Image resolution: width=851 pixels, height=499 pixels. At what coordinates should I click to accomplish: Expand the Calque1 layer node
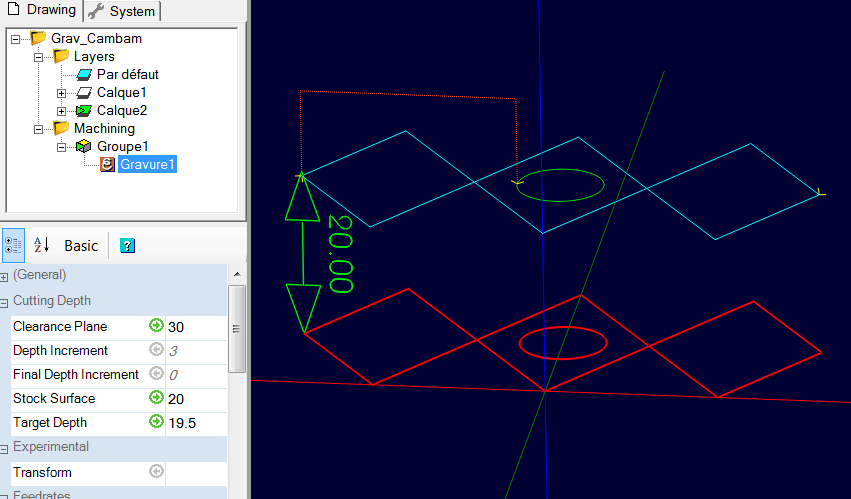pyautogui.click(x=61, y=93)
